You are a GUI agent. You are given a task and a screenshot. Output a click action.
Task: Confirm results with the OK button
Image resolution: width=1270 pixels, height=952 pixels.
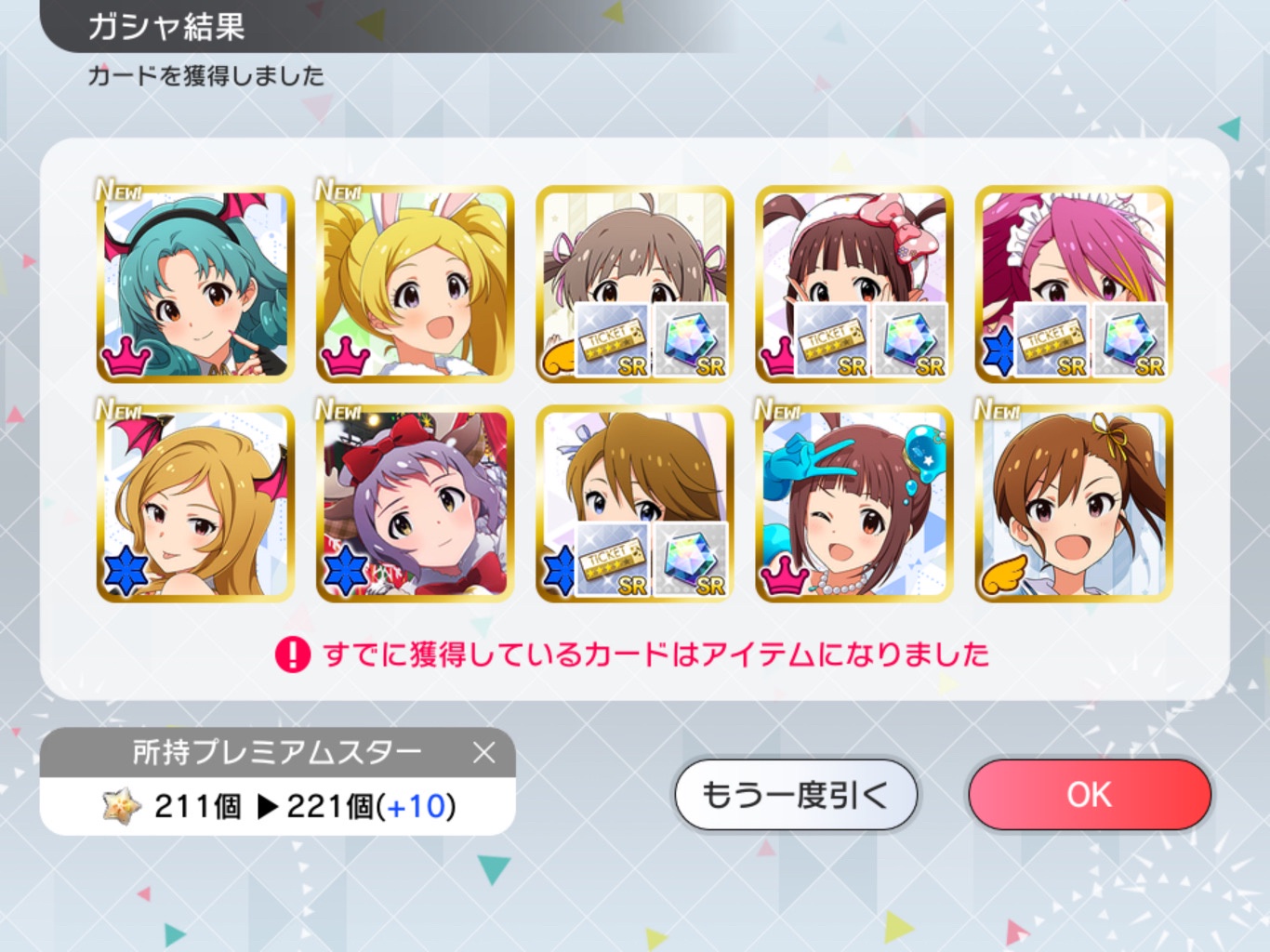tap(1090, 795)
